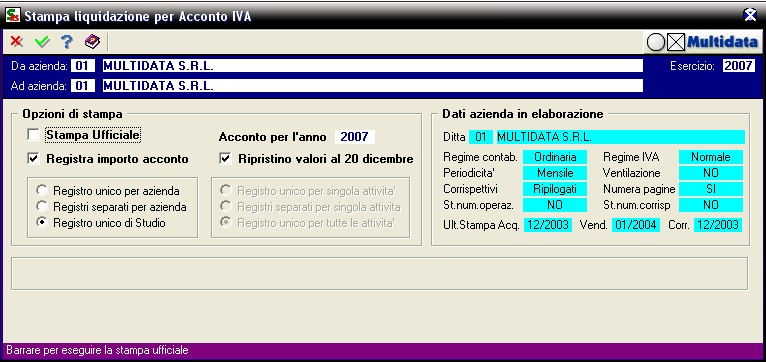
Task: Uncheck Registra importo acconto
Action: pos(33,159)
